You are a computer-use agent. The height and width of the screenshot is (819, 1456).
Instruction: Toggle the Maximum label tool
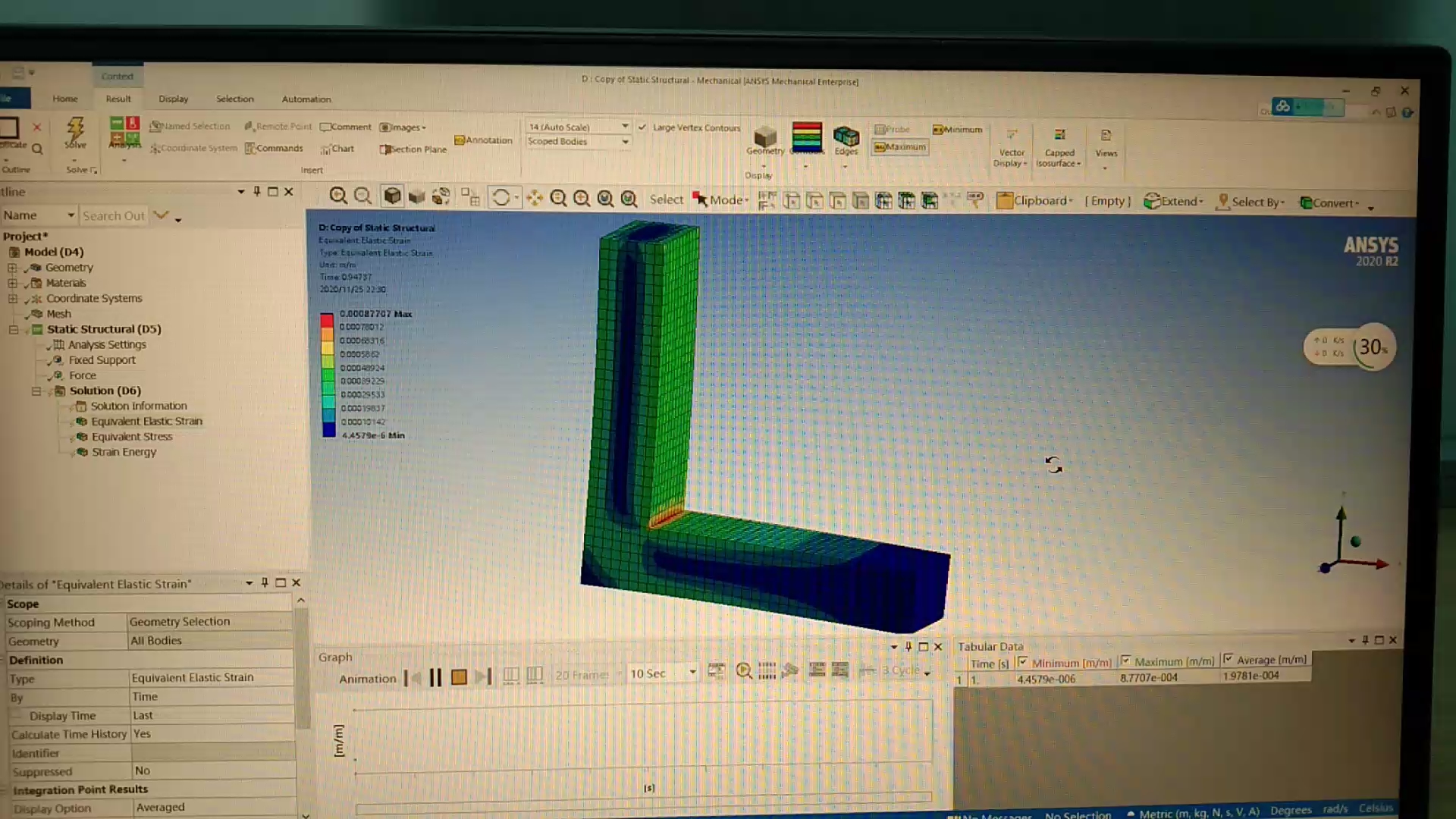pos(900,147)
